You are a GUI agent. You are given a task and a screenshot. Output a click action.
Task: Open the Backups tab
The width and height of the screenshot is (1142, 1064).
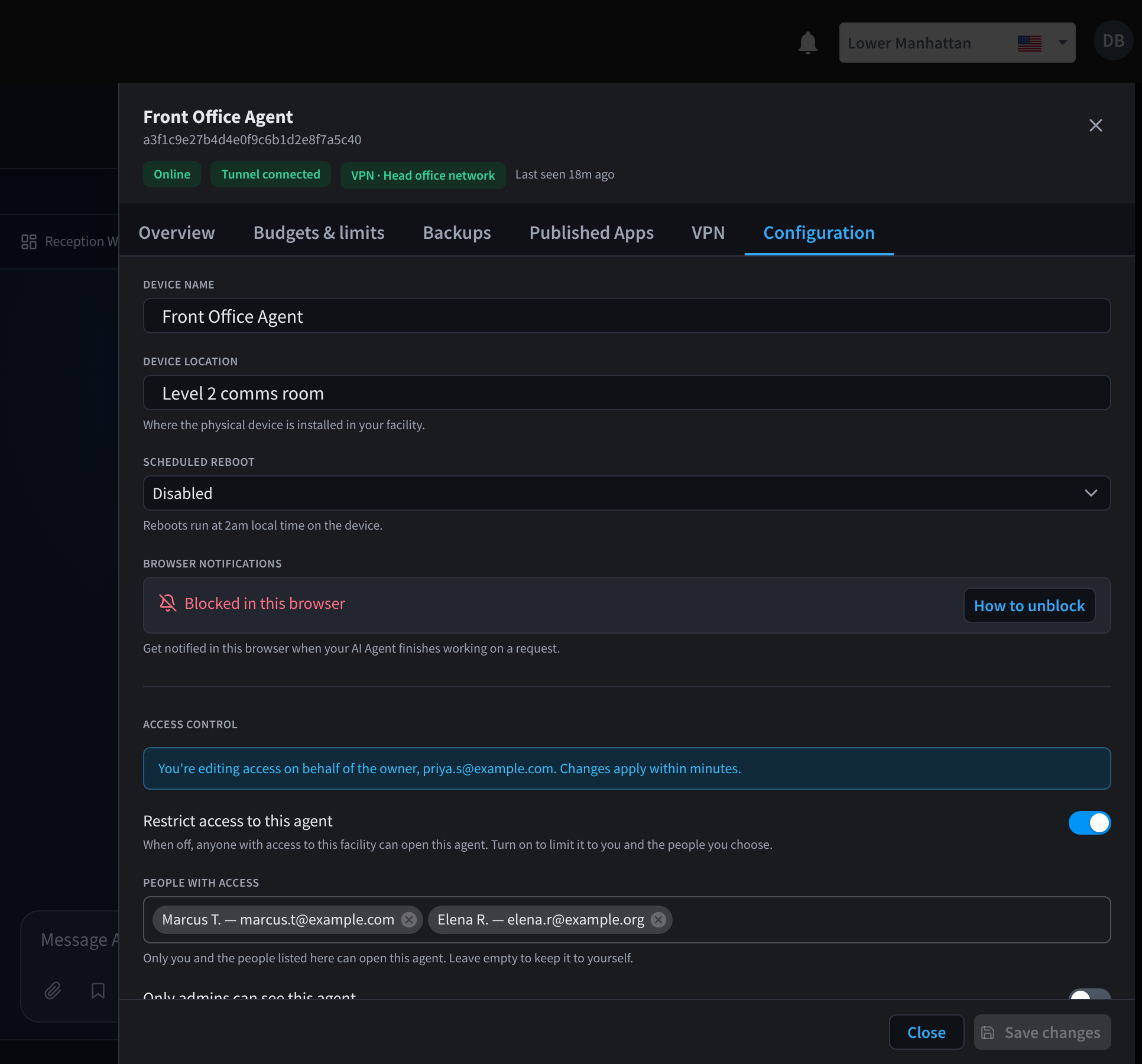tap(457, 232)
